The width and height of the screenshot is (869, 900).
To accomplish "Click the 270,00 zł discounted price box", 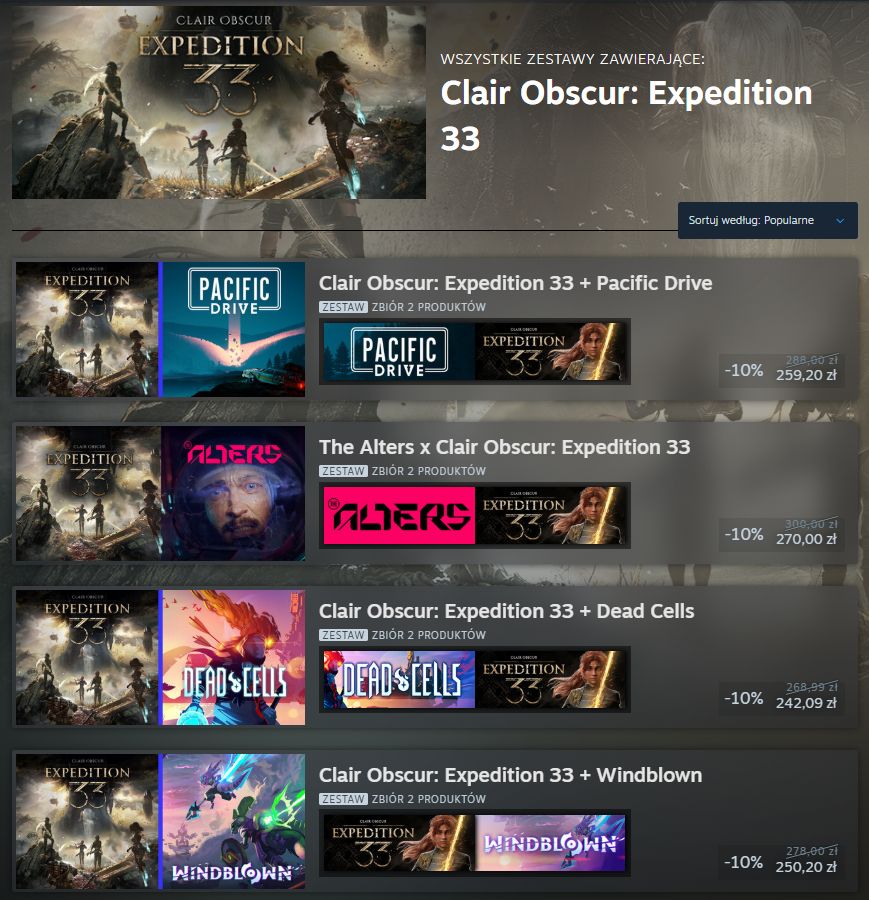I will [x=781, y=534].
